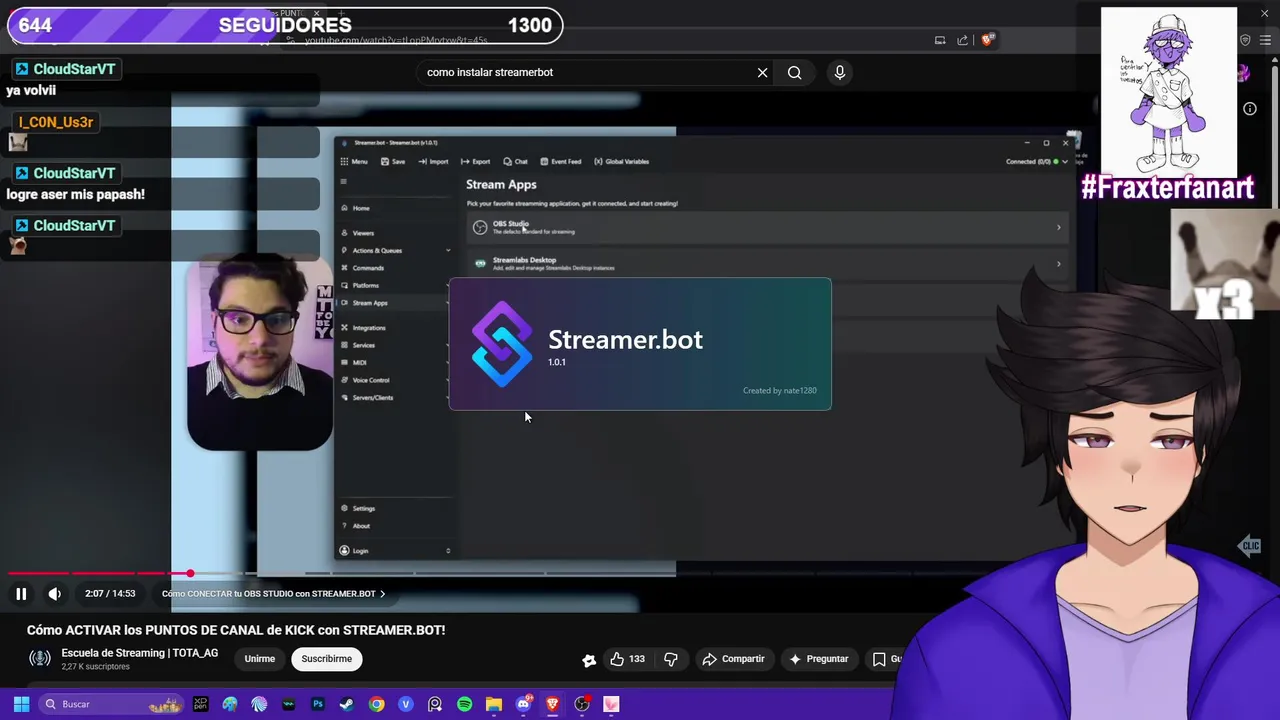This screenshot has width=1280, height=720.
Task: Open channel name Escuela de Streaming | TOTA_AG
Action: (x=140, y=653)
